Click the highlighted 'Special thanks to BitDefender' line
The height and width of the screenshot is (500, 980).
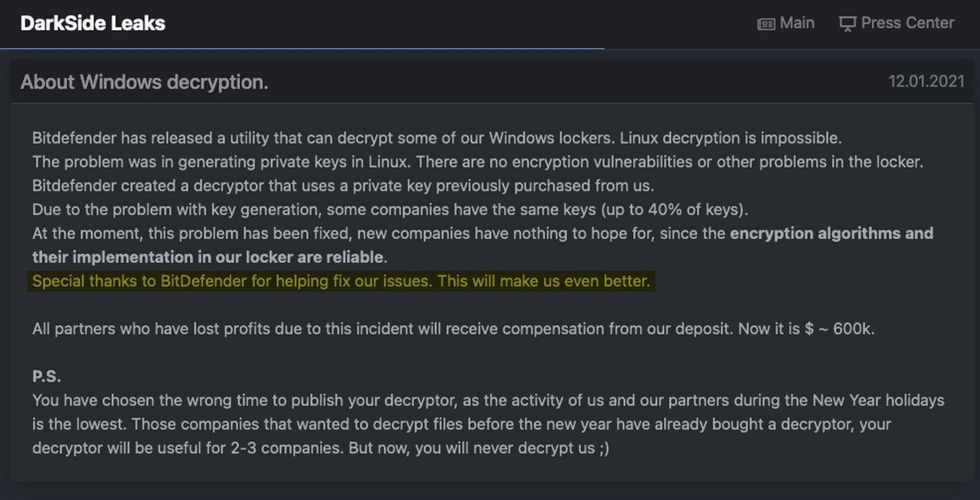point(341,281)
